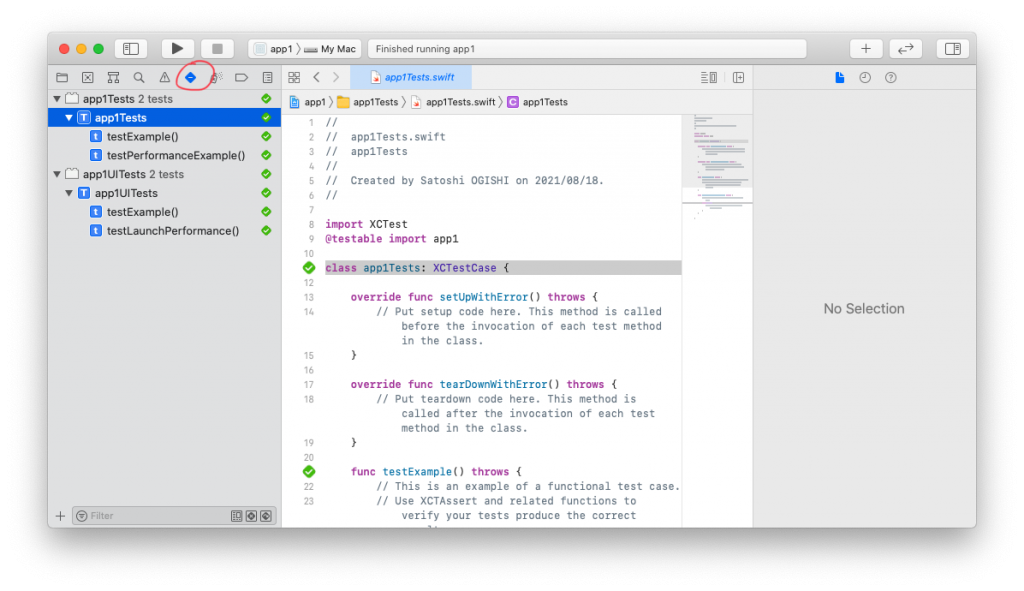Open app1 project in the jump bar
Viewport: 1024px width, 591px height.
pos(308,102)
